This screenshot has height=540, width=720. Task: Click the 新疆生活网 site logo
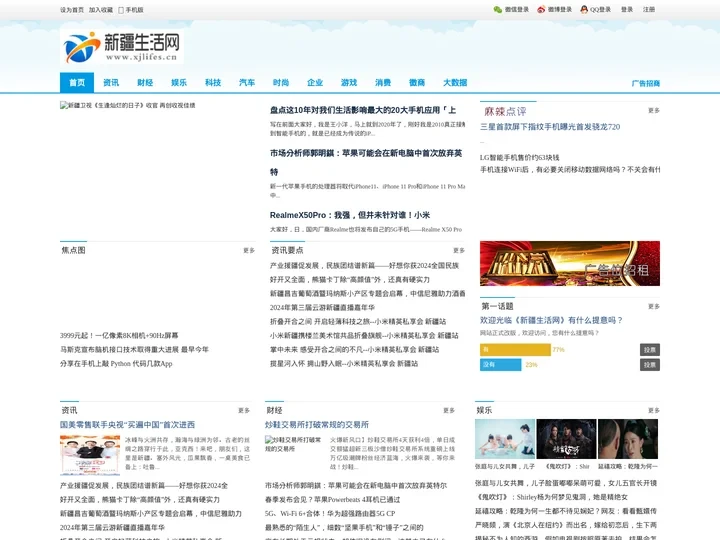tap(122, 47)
